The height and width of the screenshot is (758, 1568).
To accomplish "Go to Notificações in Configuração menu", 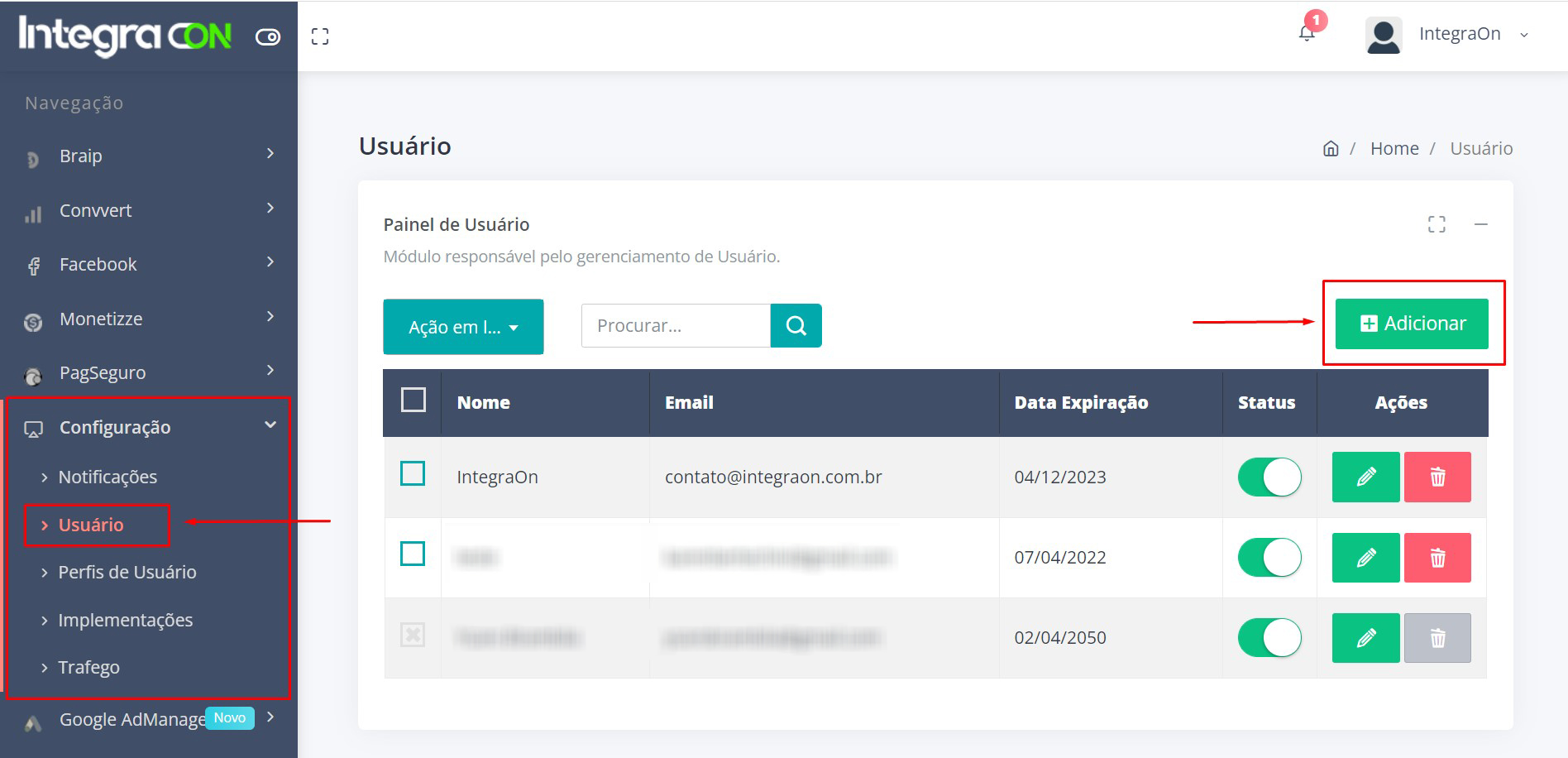I will [x=108, y=477].
